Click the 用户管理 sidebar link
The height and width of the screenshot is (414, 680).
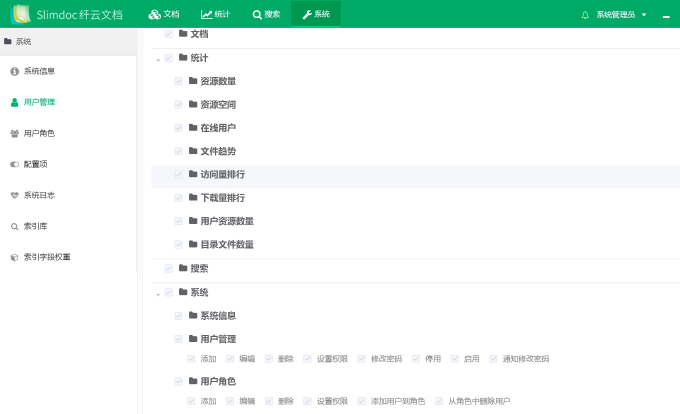[39, 102]
